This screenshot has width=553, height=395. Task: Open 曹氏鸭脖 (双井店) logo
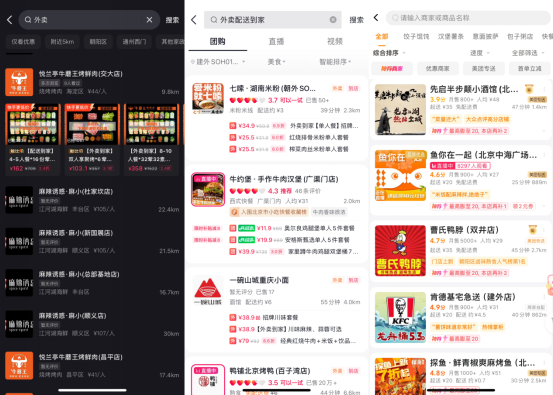pos(400,250)
